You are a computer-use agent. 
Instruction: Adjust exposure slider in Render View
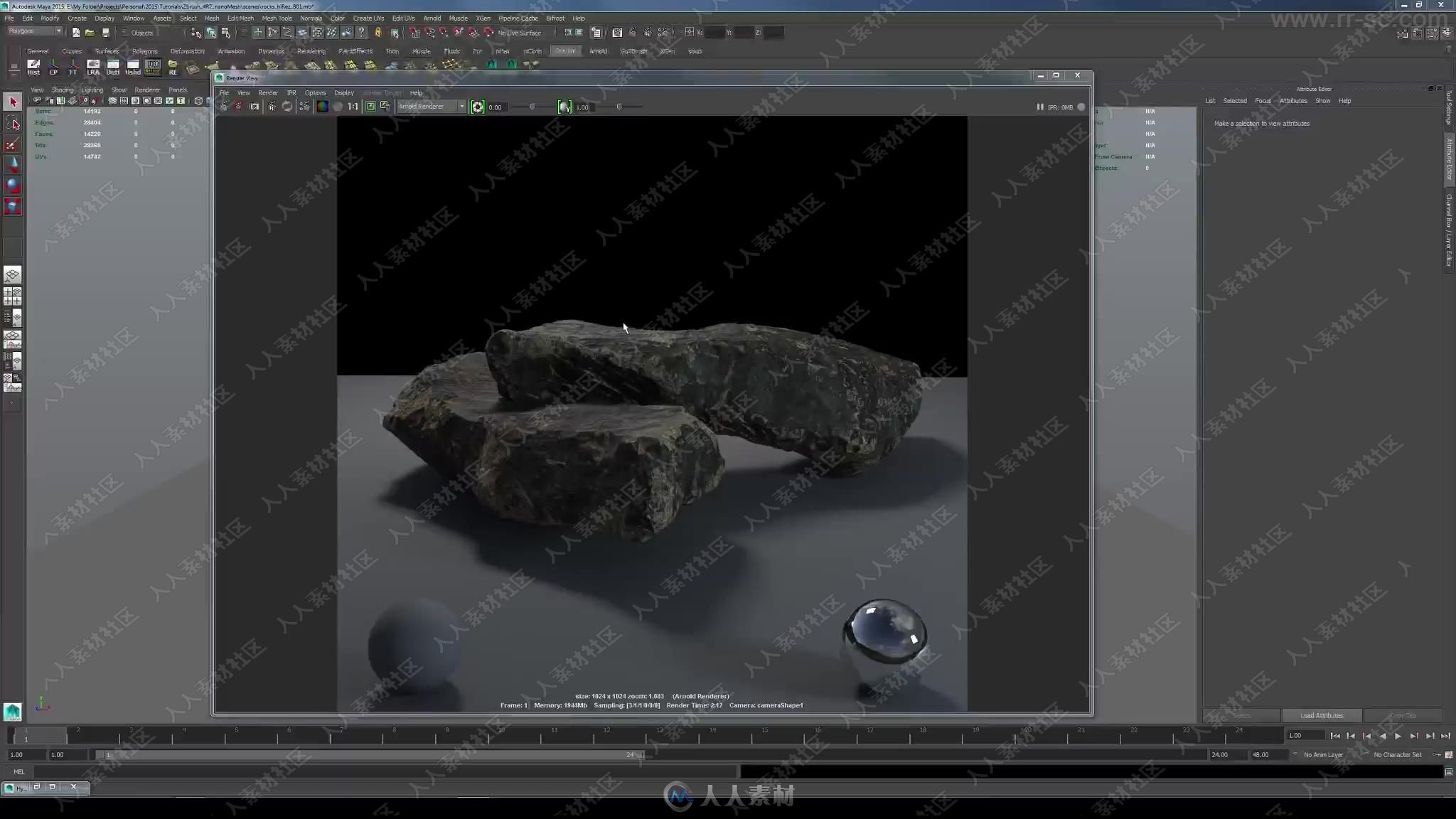click(532, 107)
